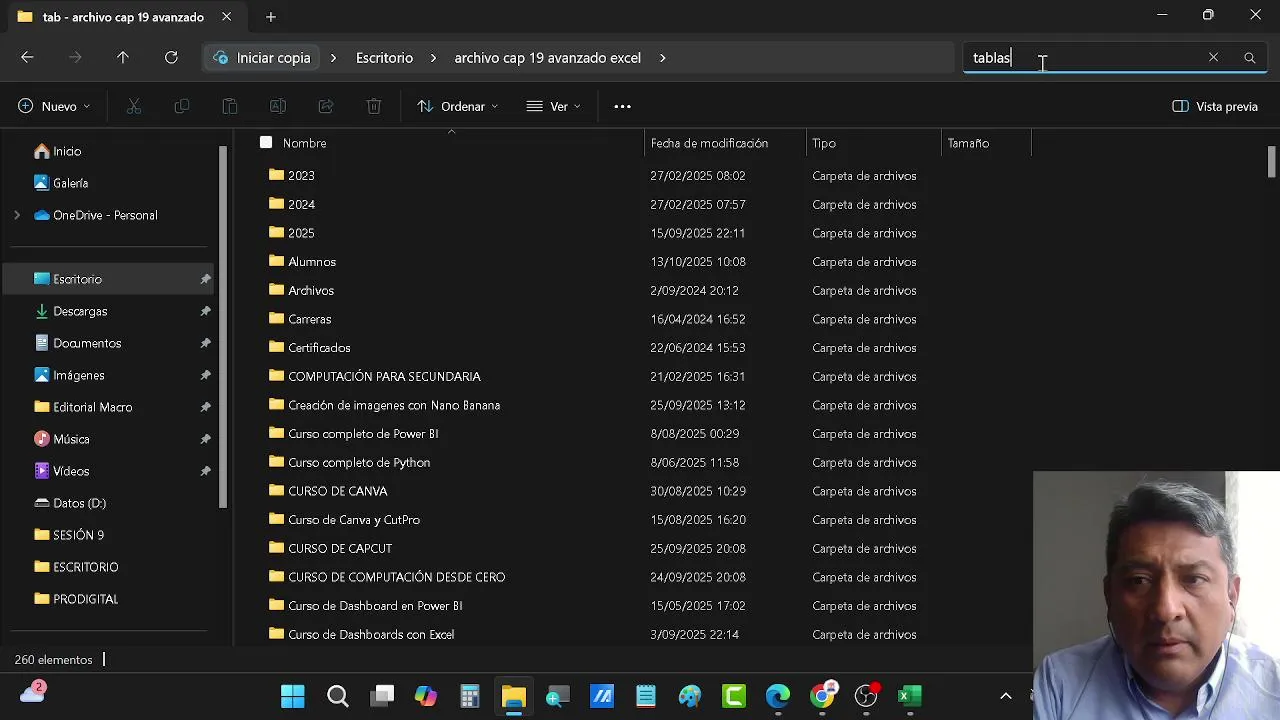Switch to Excel on the taskbar

point(910,696)
